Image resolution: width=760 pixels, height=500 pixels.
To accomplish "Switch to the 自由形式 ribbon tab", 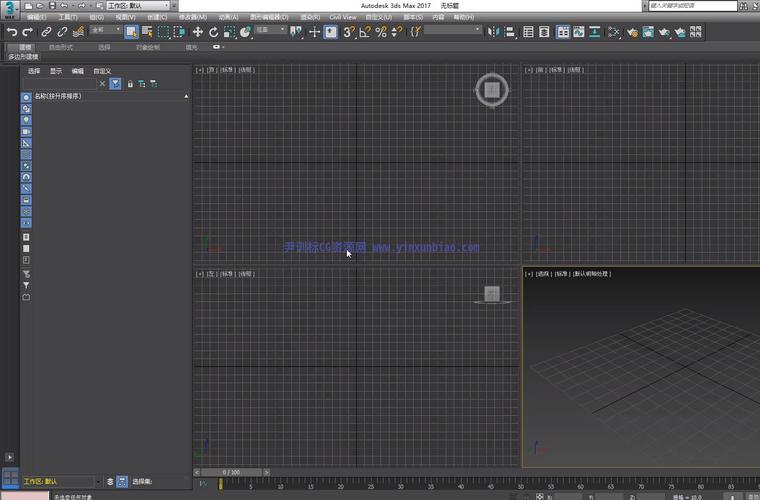I will pyautogui.click(x=61, y=47).
